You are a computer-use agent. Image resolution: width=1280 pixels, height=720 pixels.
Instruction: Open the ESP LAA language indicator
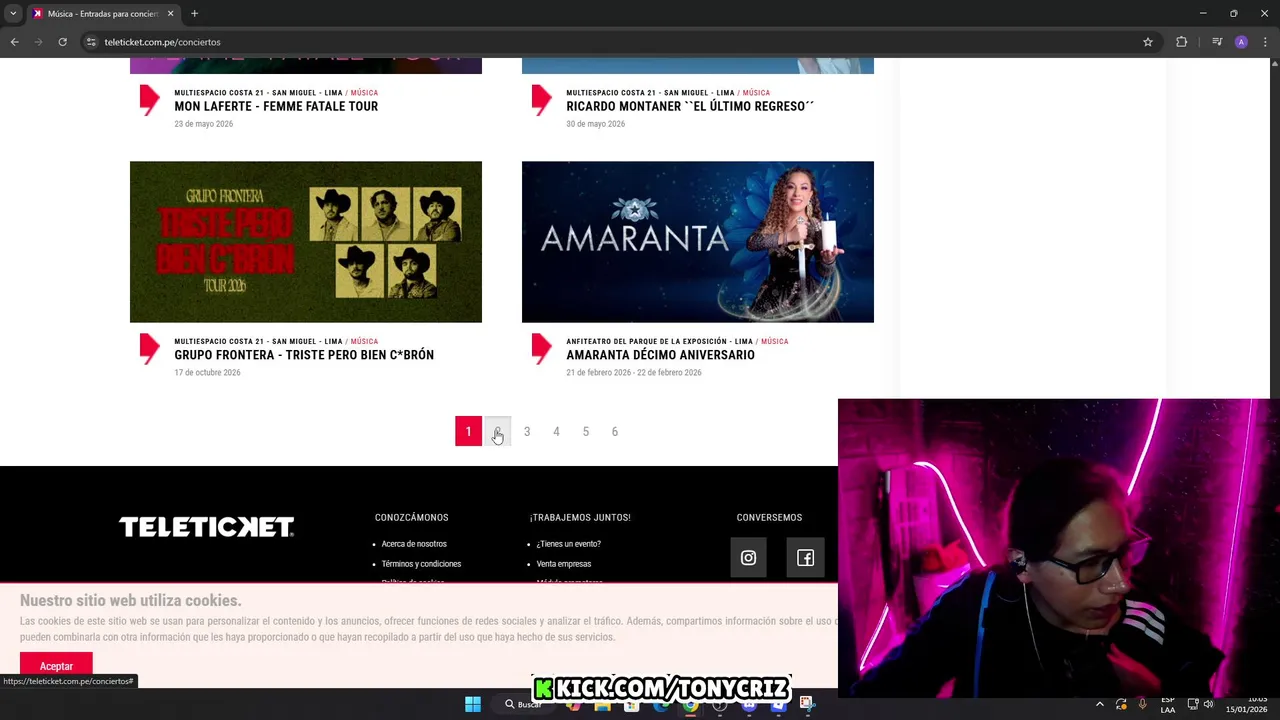tap(1168, 705)
